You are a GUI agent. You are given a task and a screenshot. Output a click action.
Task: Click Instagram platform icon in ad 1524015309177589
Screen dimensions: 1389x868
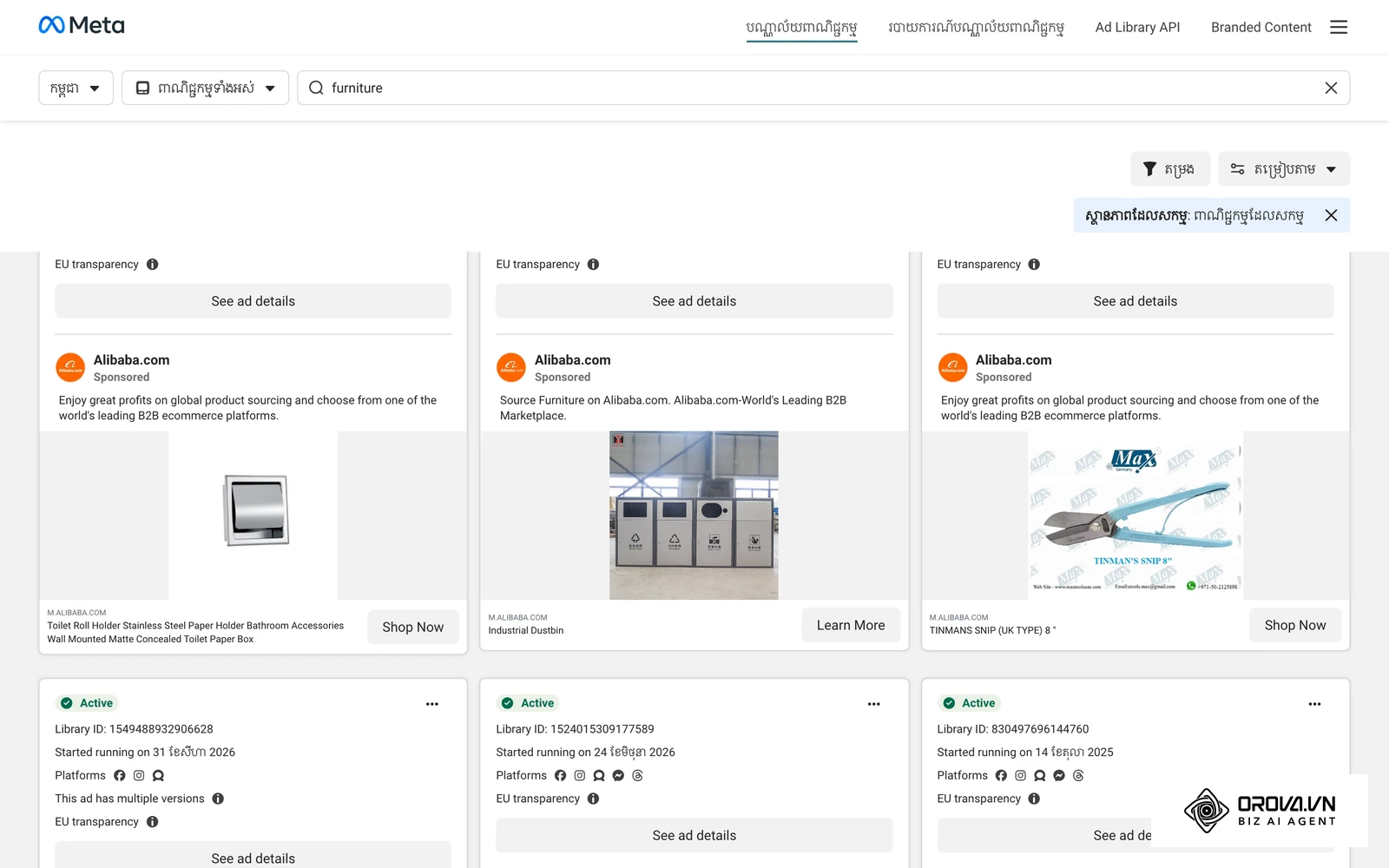(579, 775)
